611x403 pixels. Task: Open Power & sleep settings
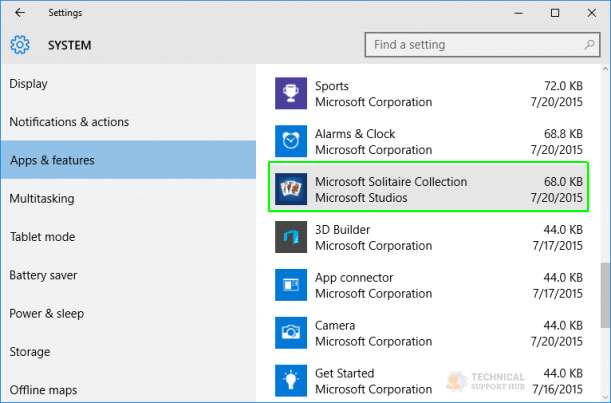128,313
